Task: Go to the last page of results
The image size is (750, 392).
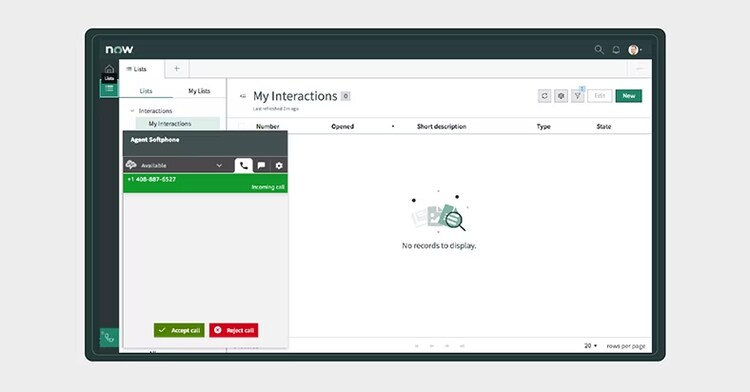Action: [462, 346]
